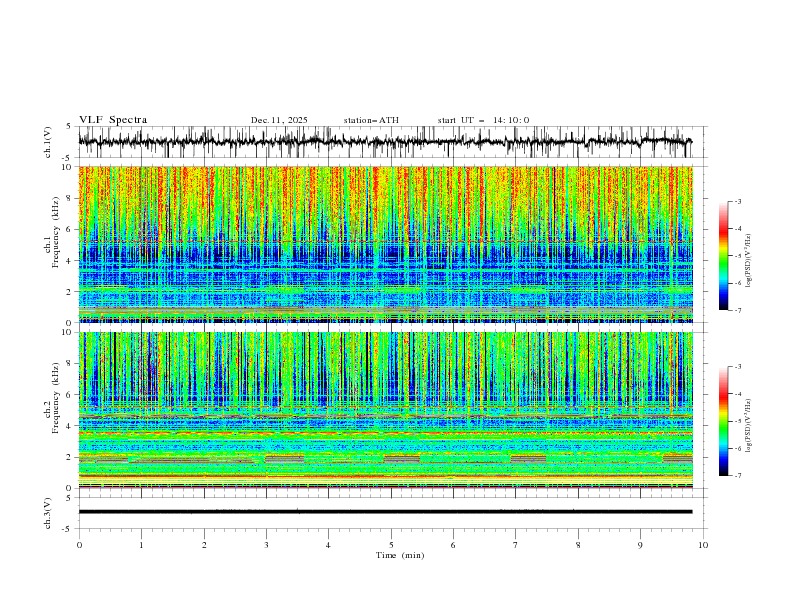Select the -3 tick on ch.1 color bar
This screenshot has width=792, height=612.
tap(737, 202)
